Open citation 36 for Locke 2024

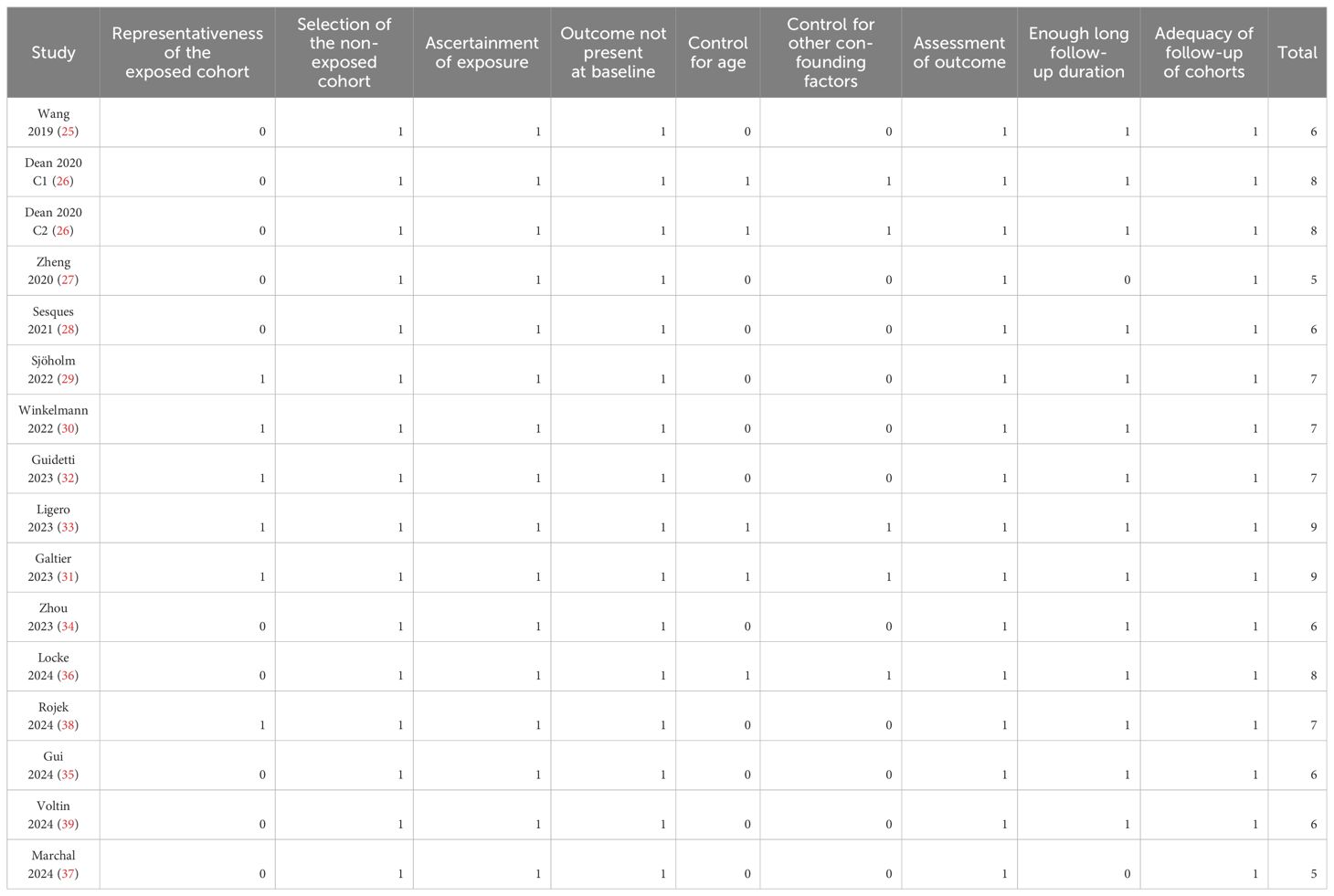[68, 675]
